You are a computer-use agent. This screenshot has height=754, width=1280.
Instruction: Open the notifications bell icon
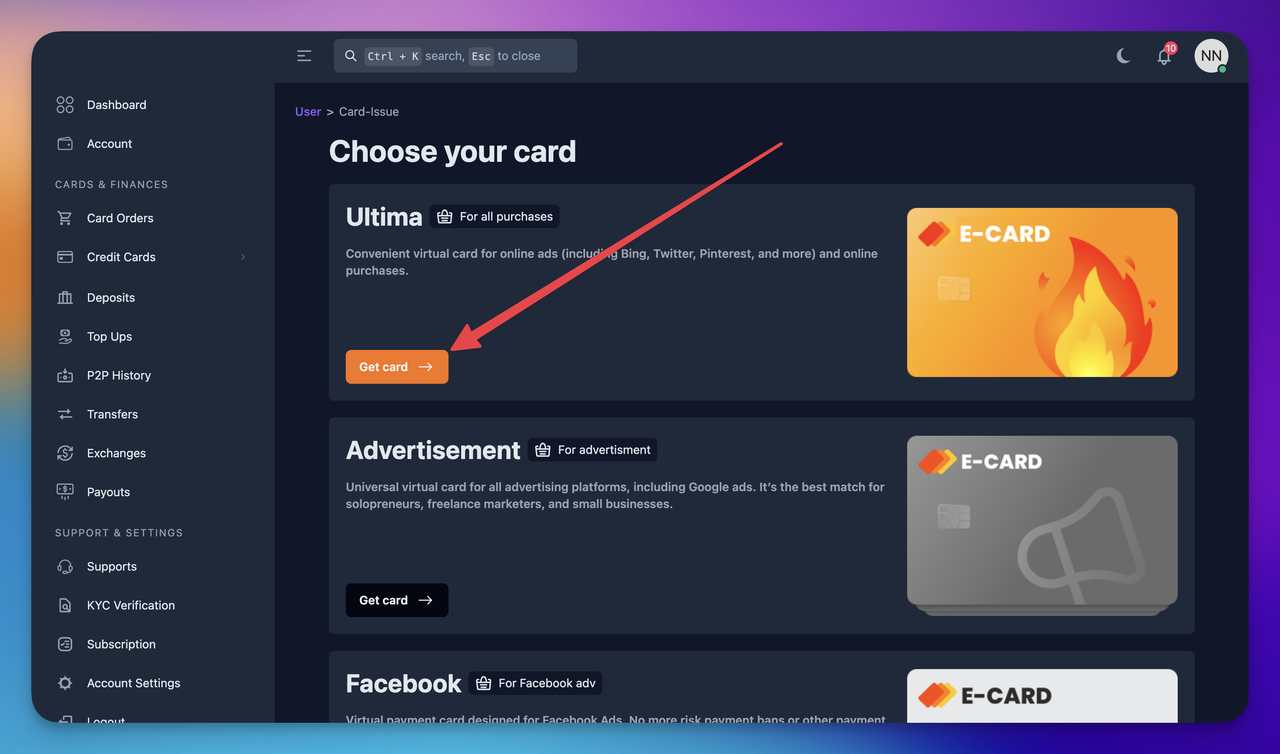point(1164,56)
